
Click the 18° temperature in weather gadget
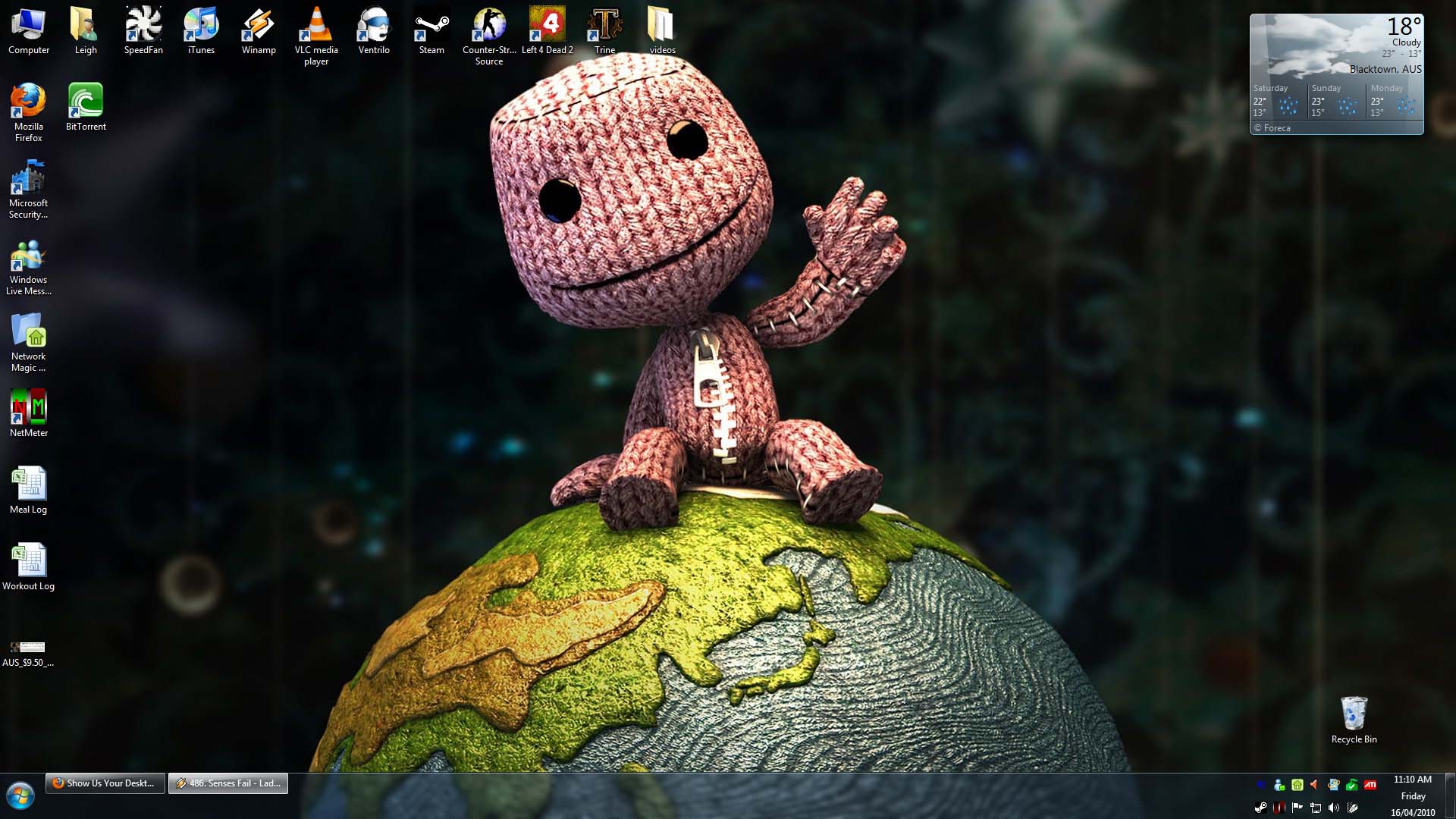pos(1404,27)
